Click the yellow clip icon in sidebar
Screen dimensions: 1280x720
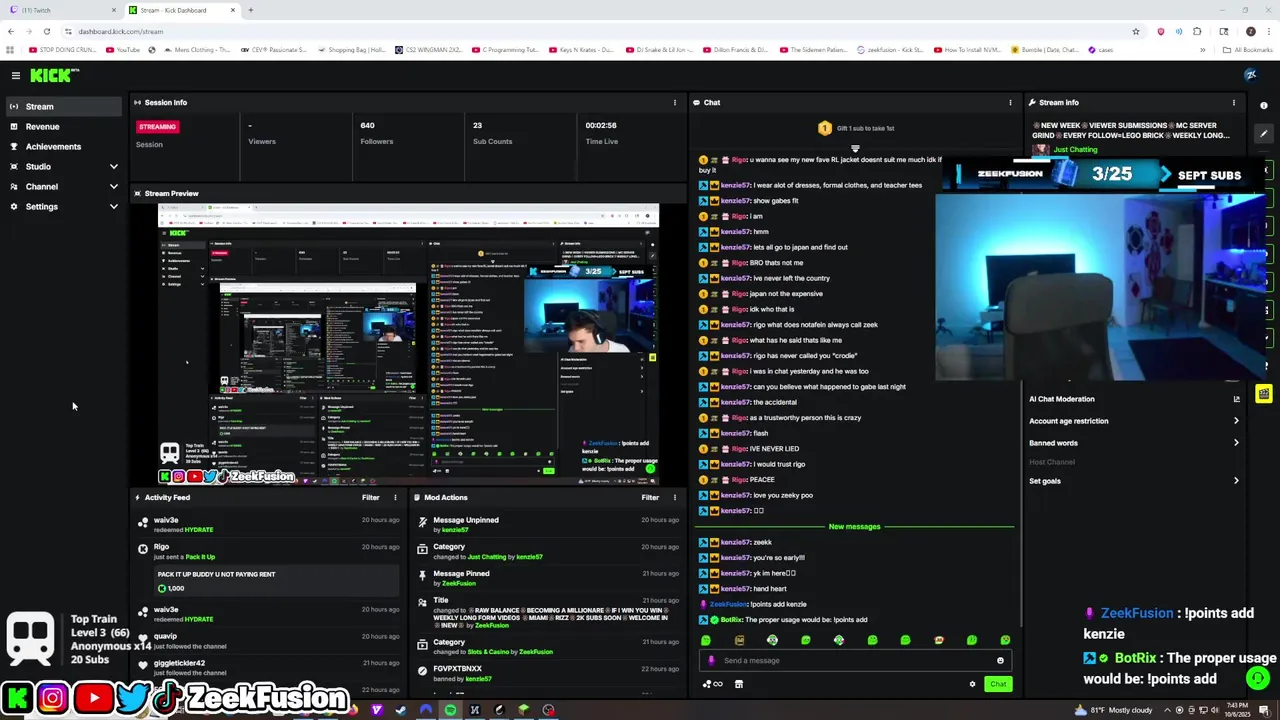1264,394
